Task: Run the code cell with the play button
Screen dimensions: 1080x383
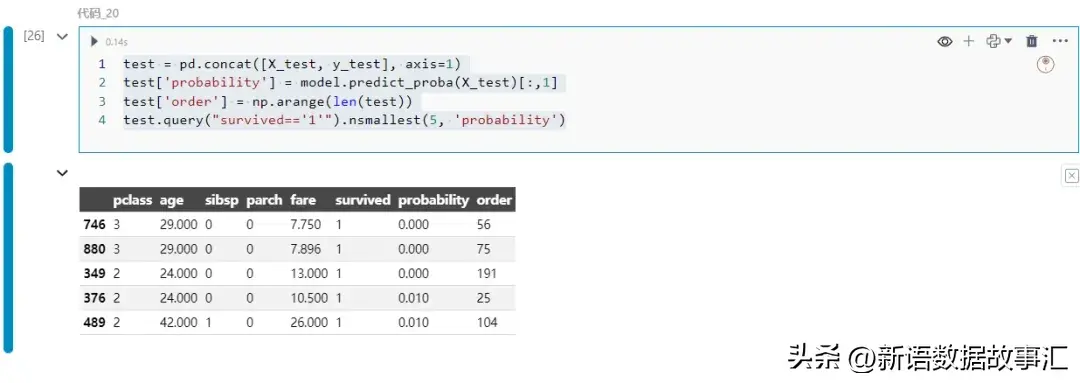Action: pos(94,41)
